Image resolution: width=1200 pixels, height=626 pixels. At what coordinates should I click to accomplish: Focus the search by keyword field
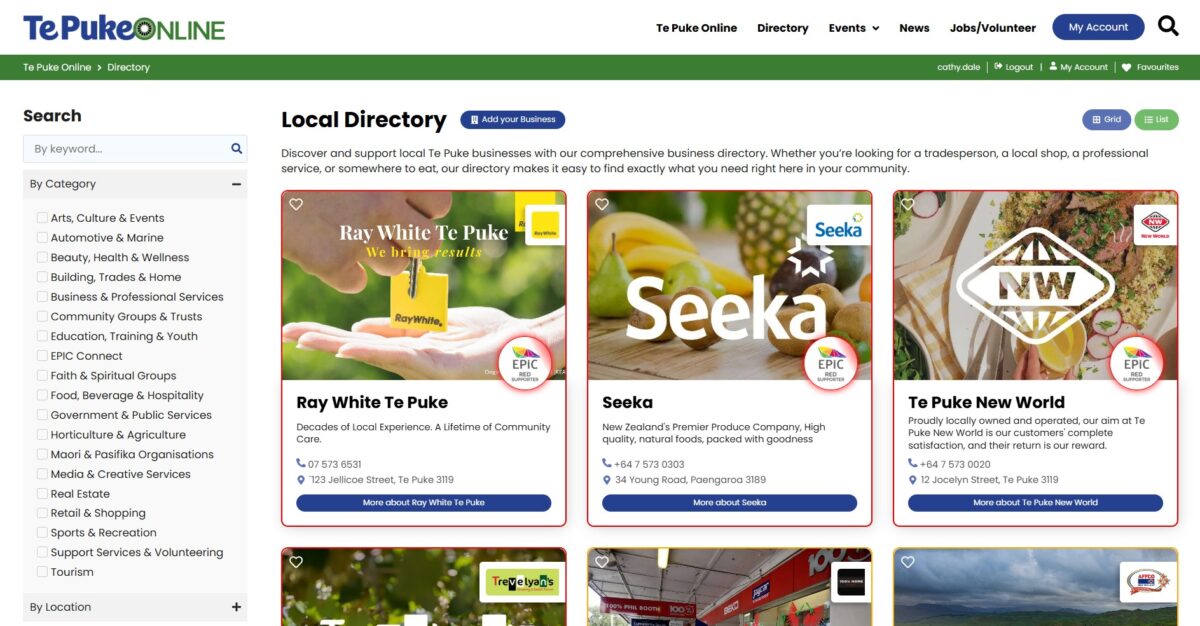pos(134,148)
